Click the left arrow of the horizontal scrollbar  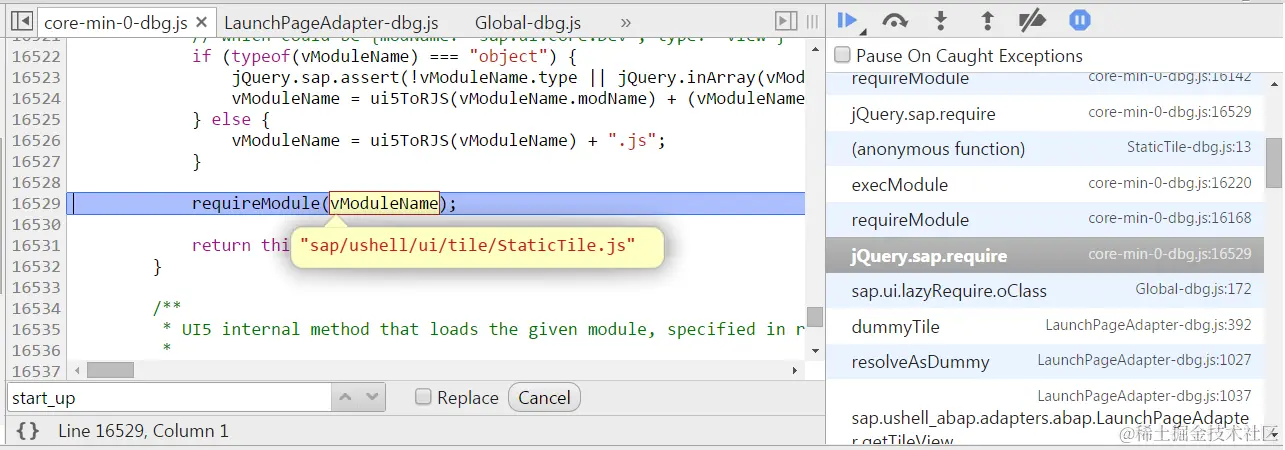pyautogui.click(x=75, y=370)
